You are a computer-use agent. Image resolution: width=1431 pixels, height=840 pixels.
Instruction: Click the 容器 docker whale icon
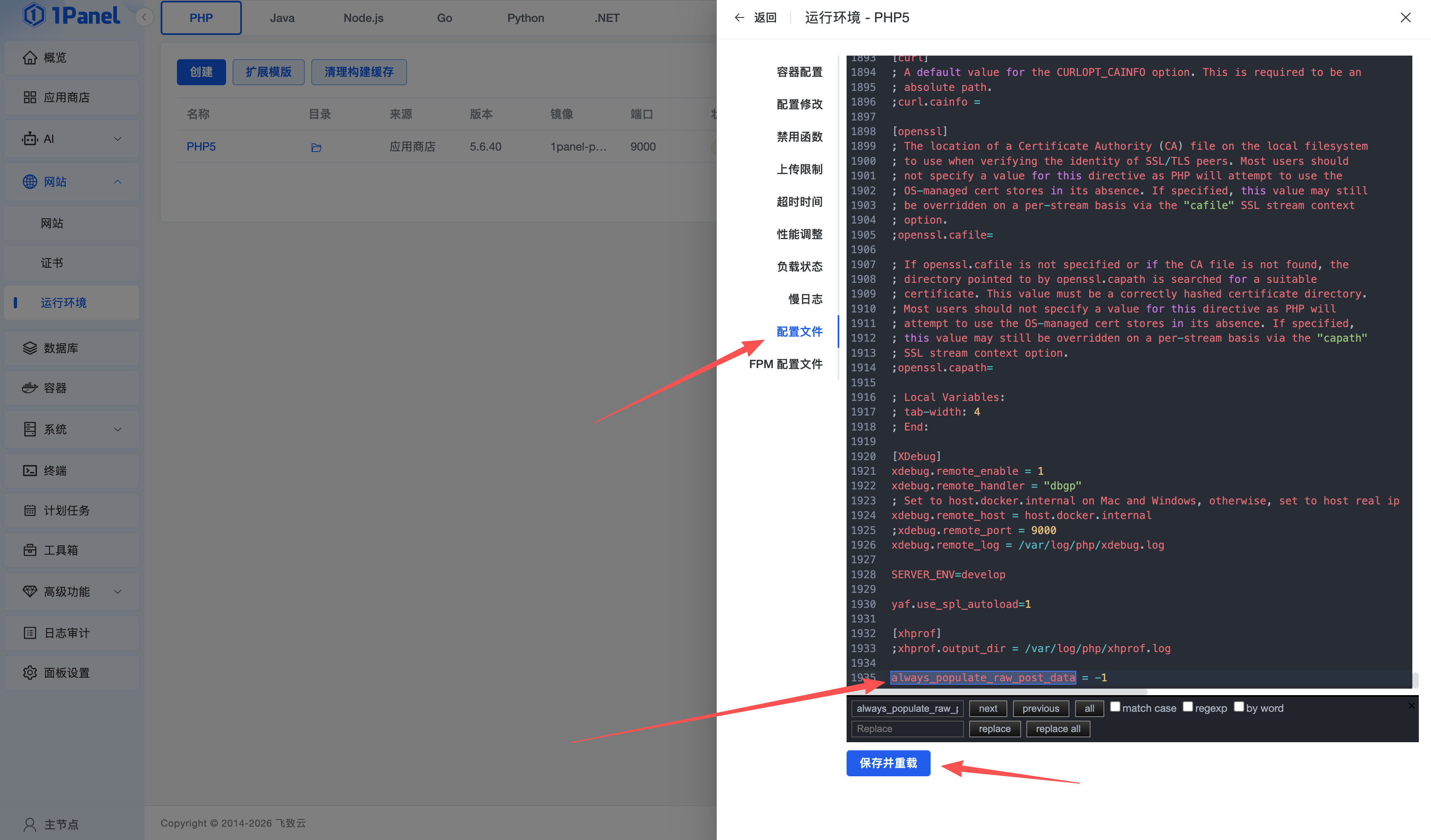pyautogui.click(x=30, y=388)
